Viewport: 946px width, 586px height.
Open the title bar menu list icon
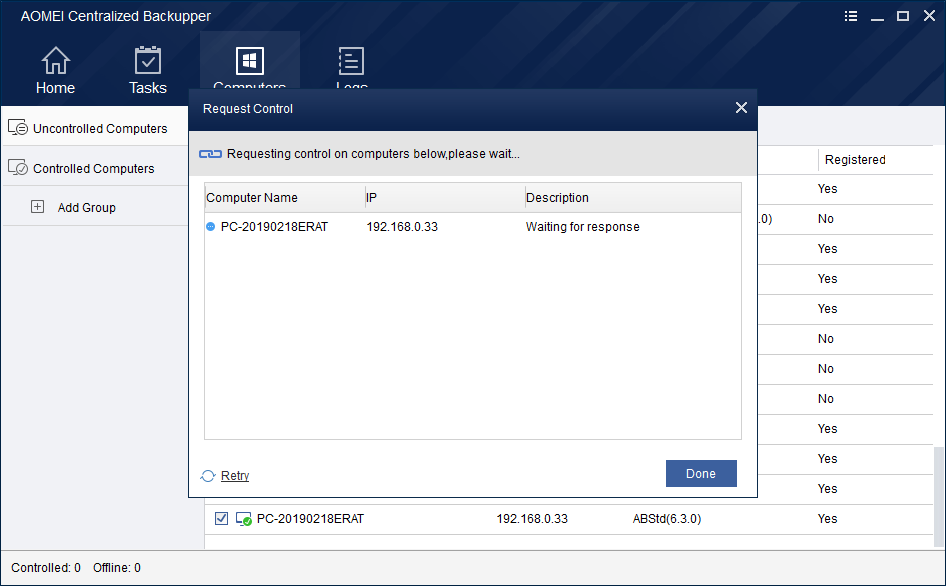(x=851, y=16)
